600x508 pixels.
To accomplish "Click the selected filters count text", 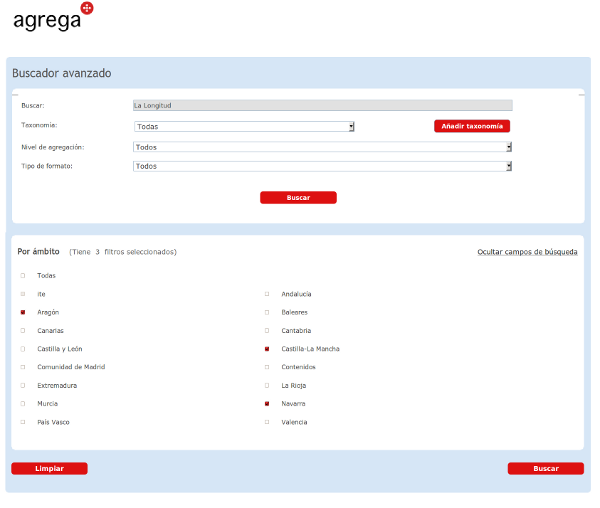I will 123,252.
